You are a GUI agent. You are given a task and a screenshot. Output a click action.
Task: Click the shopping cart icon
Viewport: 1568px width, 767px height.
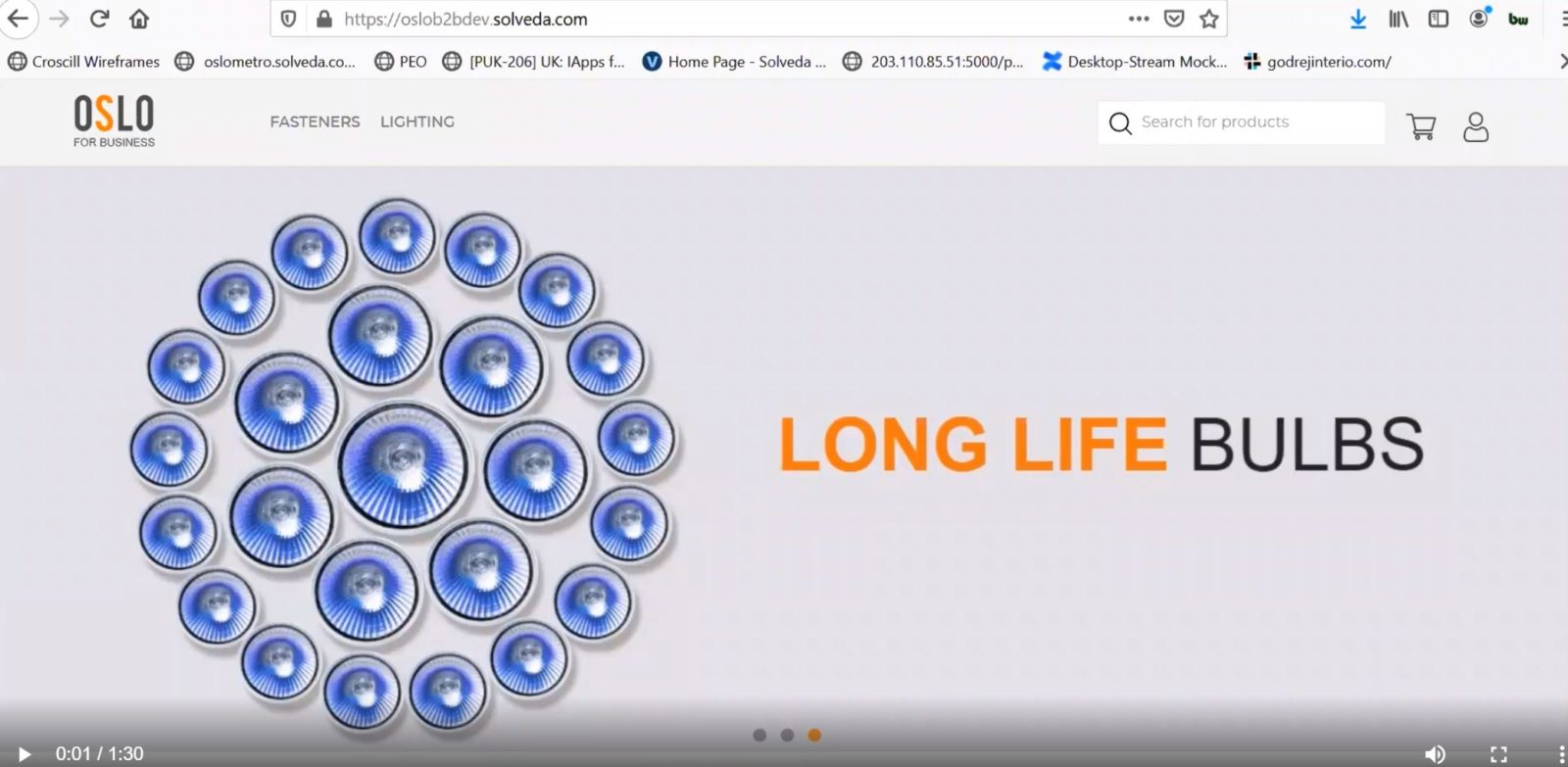click(x=1420, y=126)
